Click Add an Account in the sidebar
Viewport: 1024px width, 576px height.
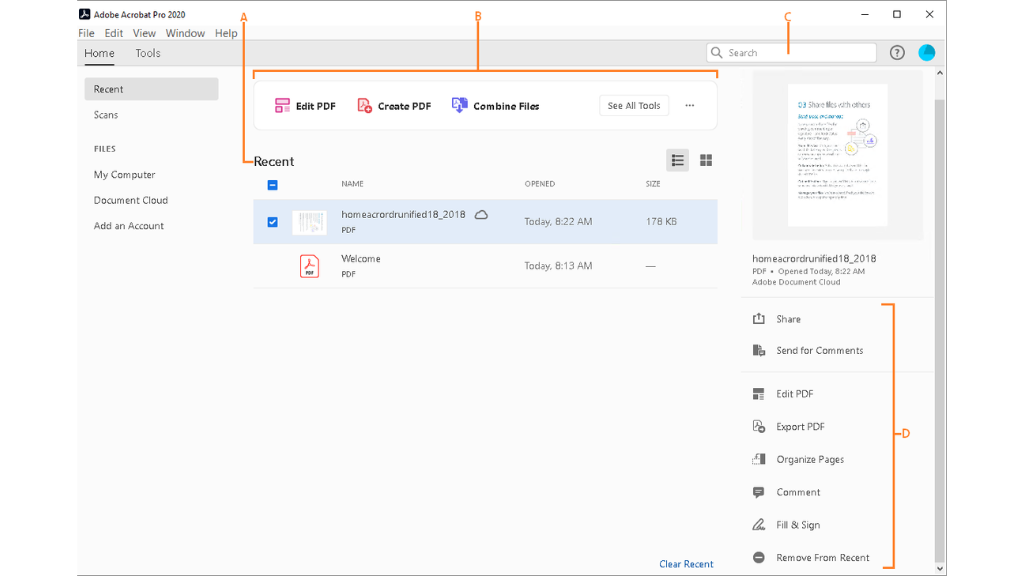(129, 226)
